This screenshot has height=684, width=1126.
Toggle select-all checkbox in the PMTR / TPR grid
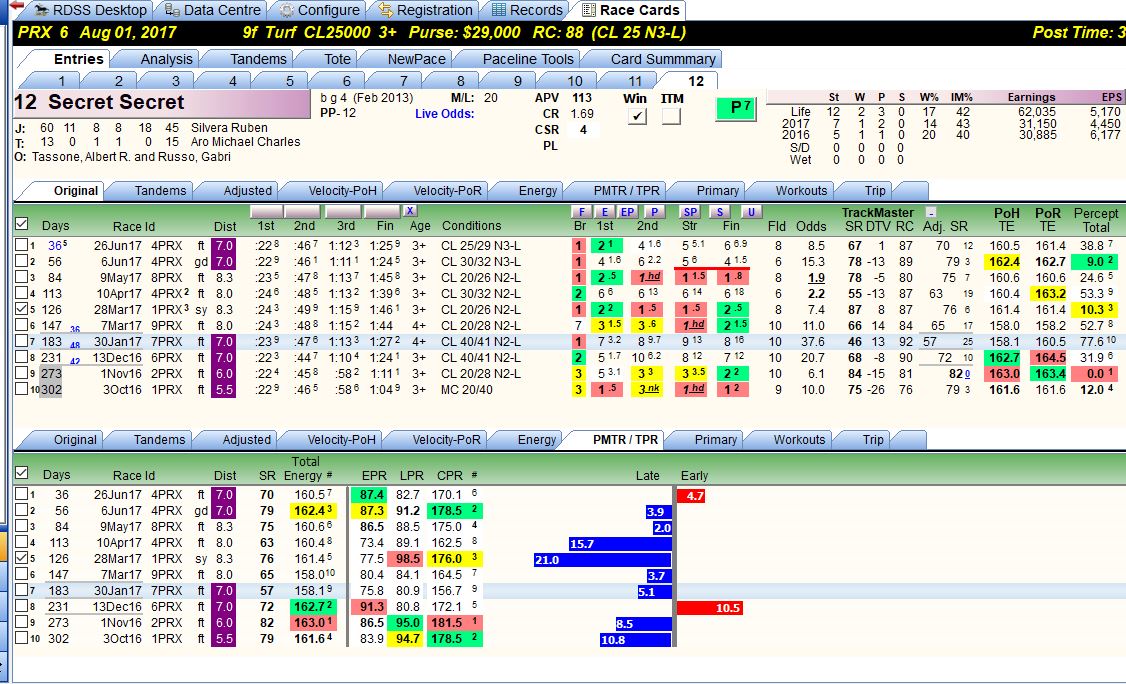click(22, 473)
